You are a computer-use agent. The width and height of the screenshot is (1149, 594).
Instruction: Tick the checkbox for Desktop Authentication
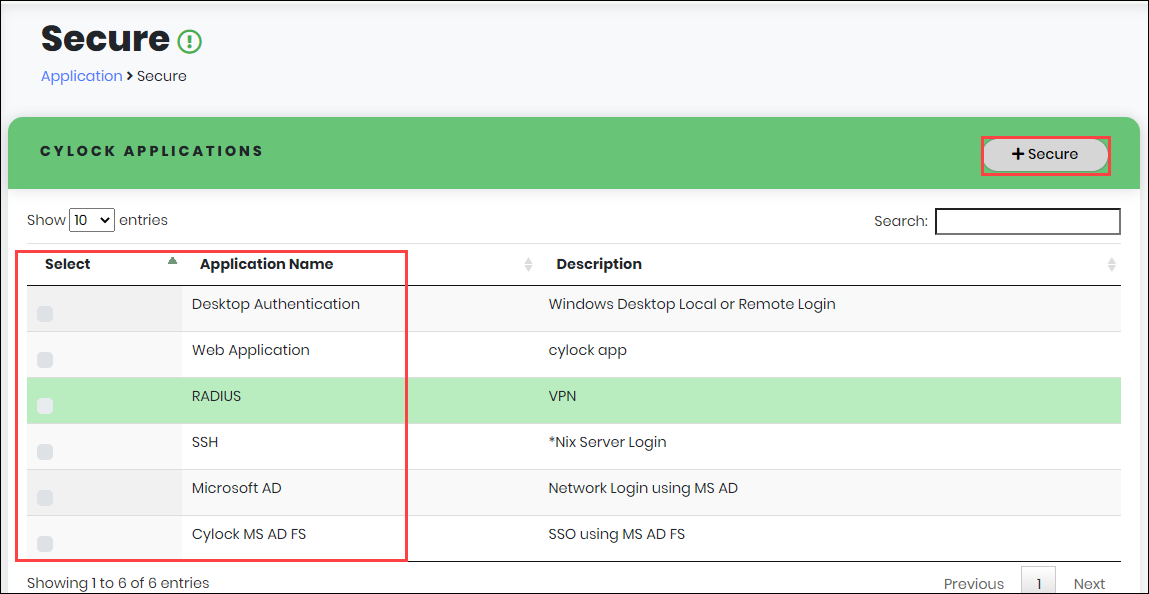(x=45, y=314)
